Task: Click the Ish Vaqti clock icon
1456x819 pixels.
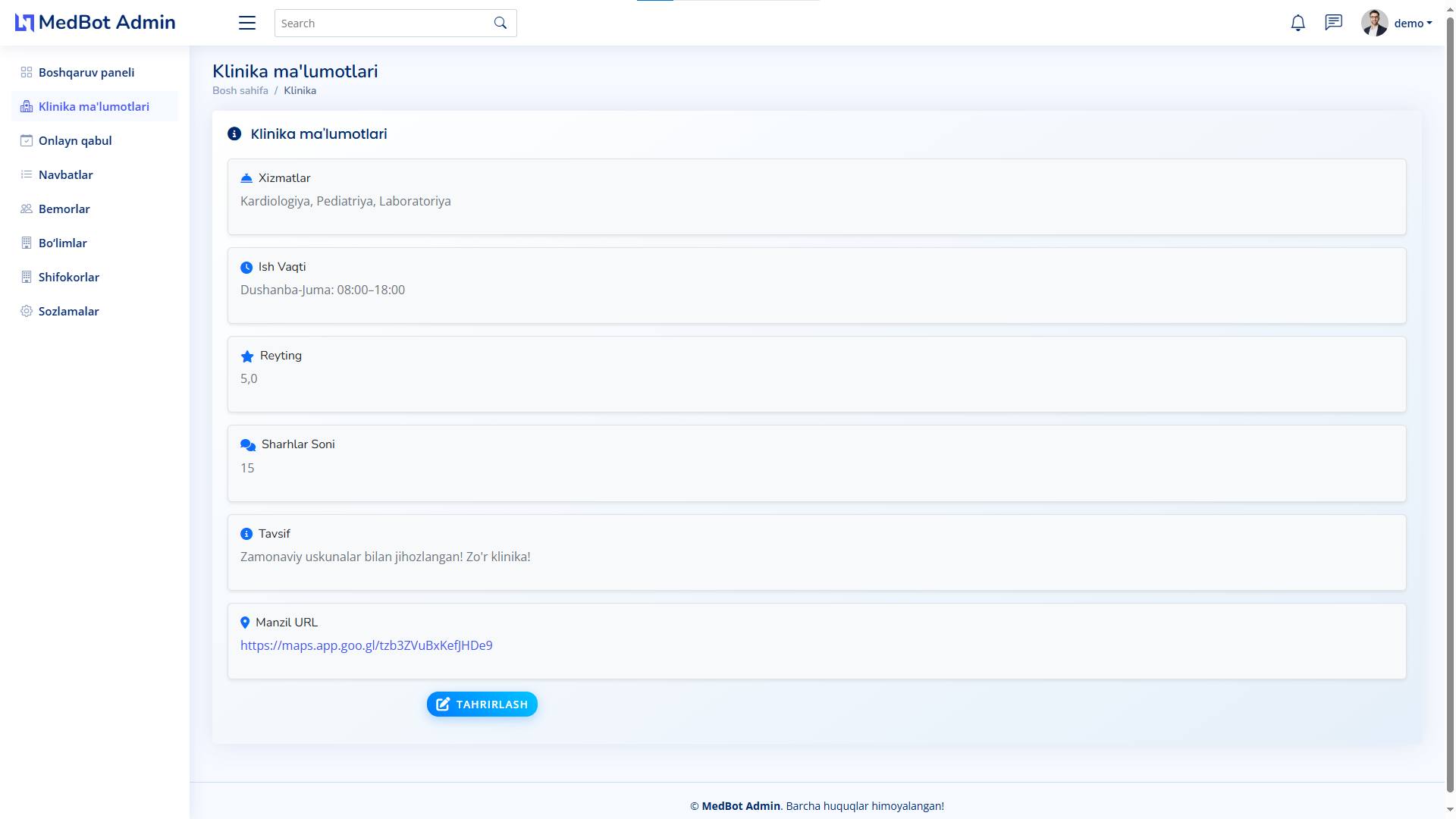Action: point(246,268)
